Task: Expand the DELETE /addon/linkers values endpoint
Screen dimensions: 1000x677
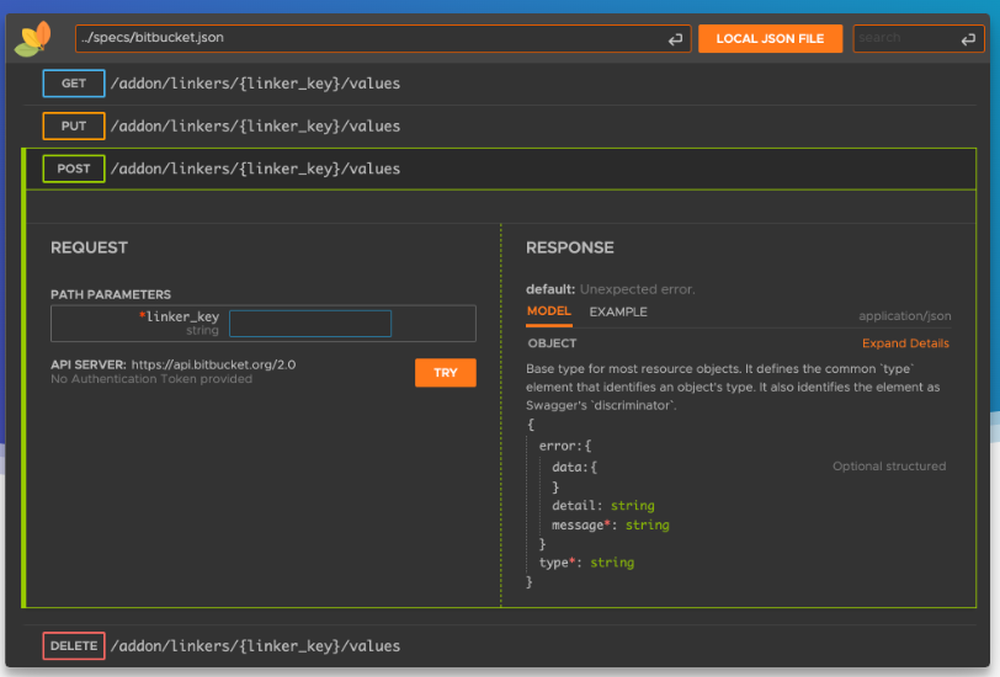Action: click(x=500, y=646)
